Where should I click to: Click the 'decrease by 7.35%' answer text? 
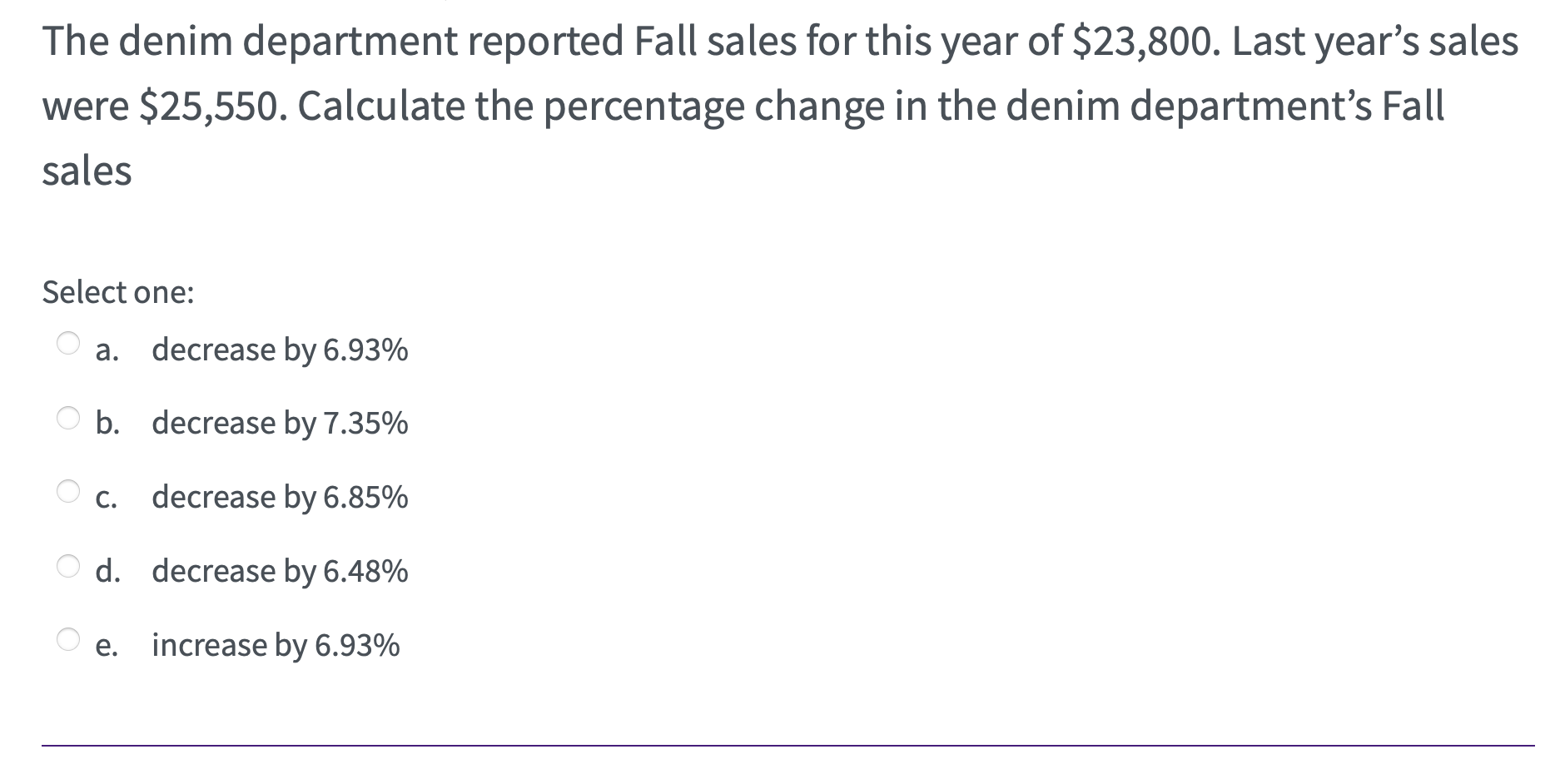point(280,424)
